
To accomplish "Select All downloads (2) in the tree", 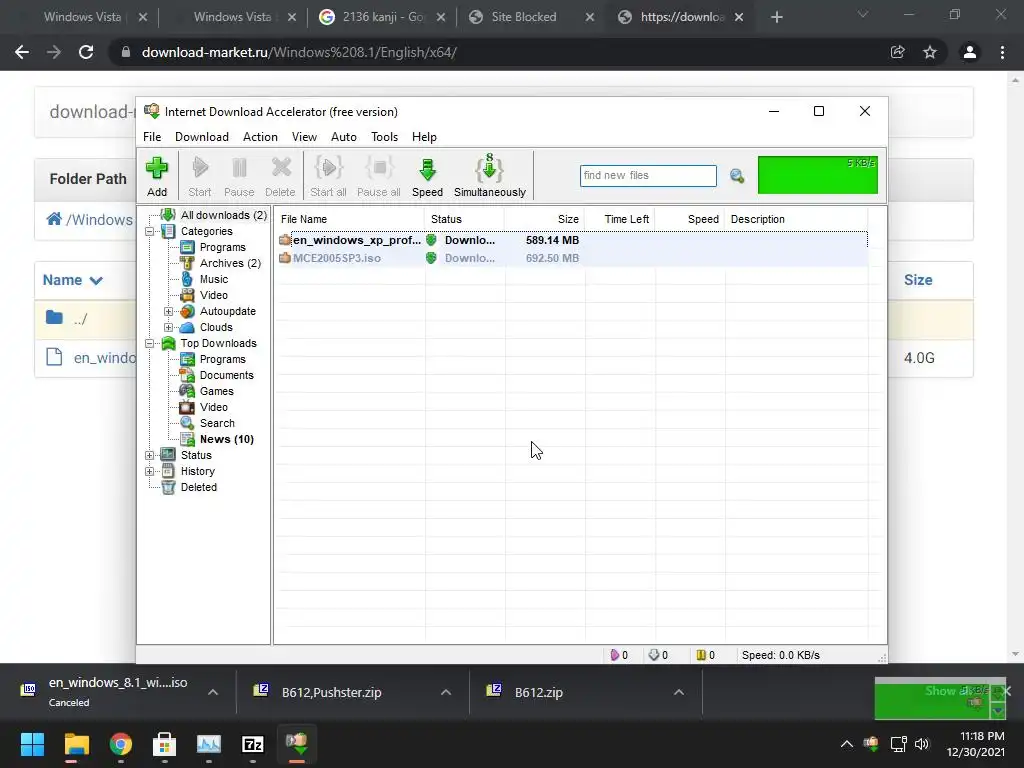I will (223, 215).
